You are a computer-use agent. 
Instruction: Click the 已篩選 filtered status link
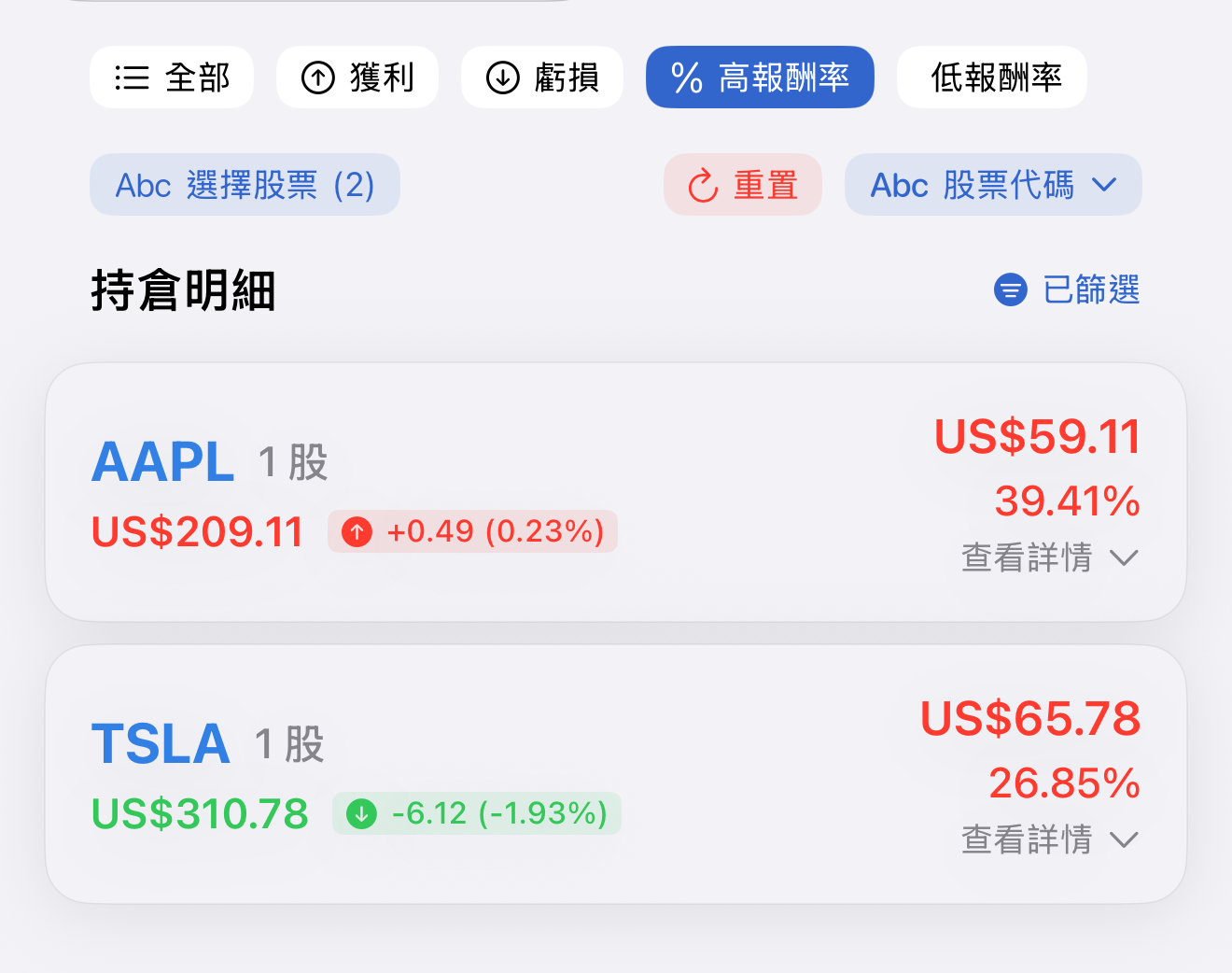(1092, 289)
